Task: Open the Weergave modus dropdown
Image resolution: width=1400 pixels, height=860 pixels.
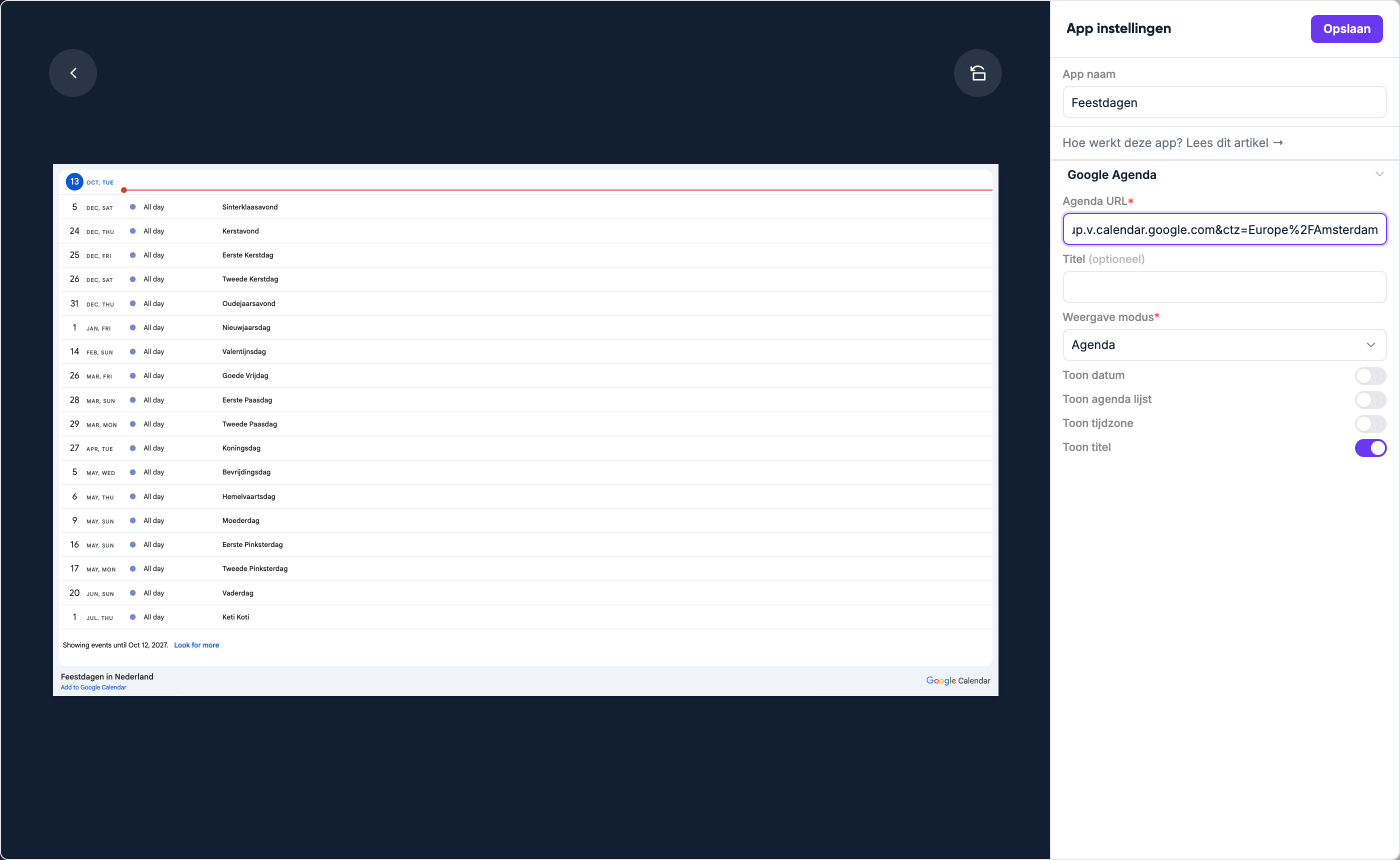Action: [x=1224, y=344]
